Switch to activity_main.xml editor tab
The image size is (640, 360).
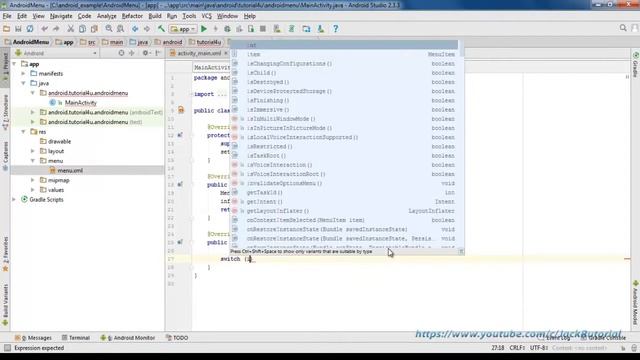pos(199,53)
